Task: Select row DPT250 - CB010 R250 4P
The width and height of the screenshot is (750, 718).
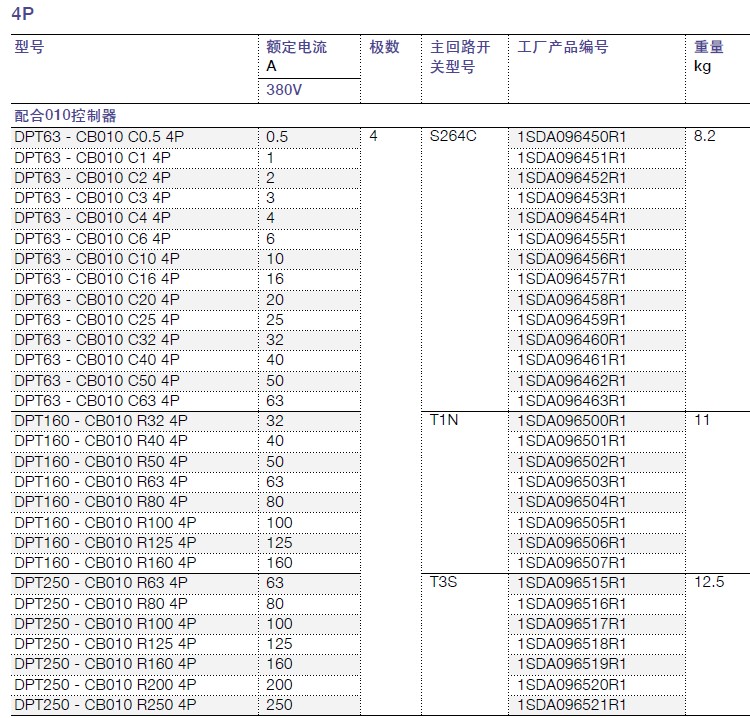Action: click(380, 705)
